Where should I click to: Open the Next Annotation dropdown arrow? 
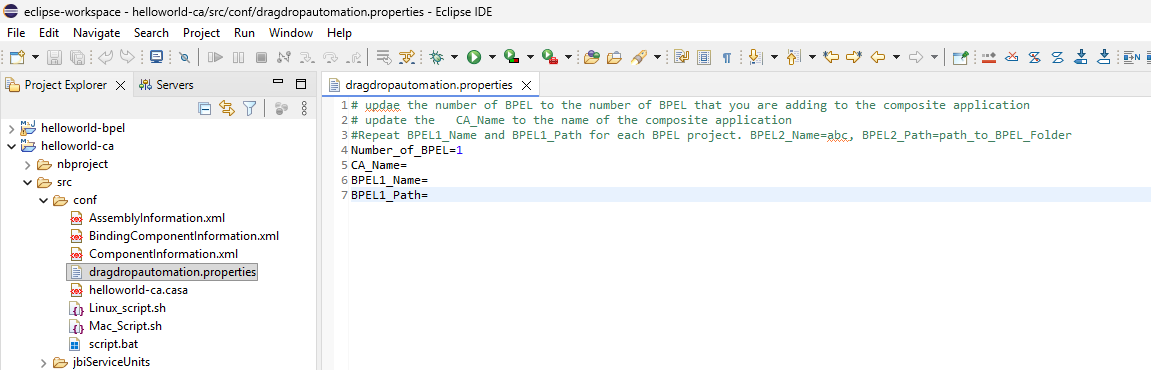pyautogui.click(x=774, y=57)
